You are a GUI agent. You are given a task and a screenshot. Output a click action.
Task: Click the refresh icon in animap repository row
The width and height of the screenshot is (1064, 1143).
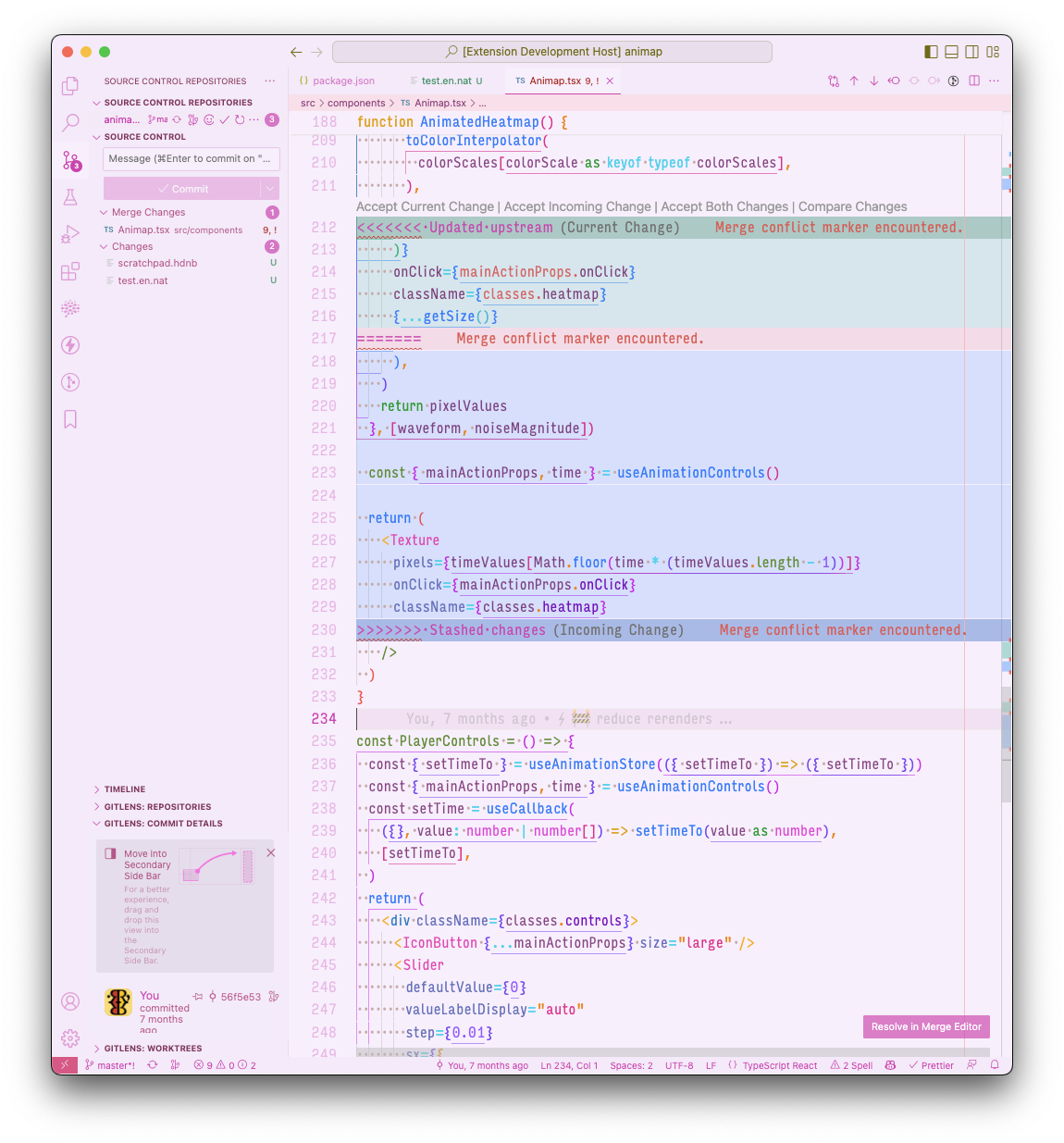(240, 119)
